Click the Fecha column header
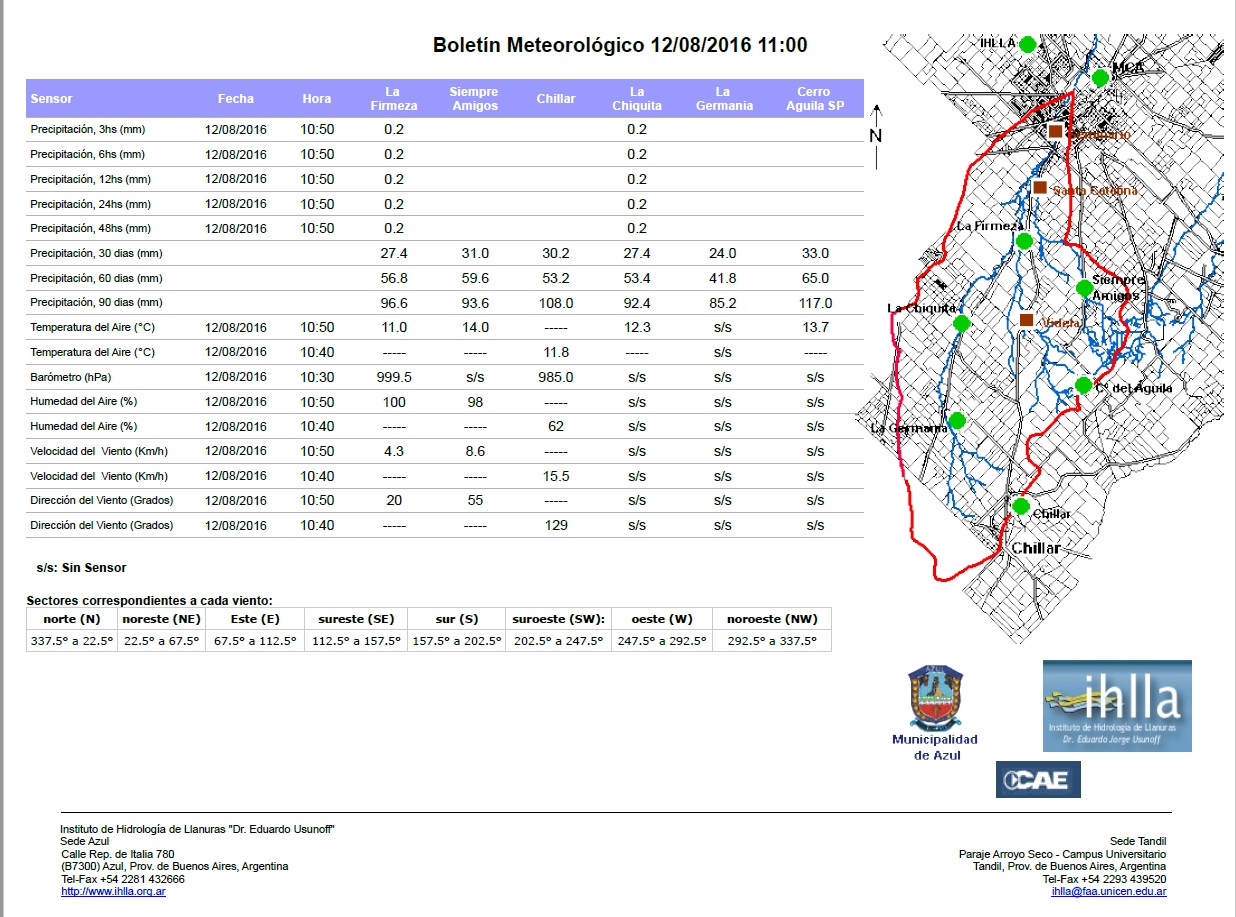1236x917 pixels. click(236, 99)
